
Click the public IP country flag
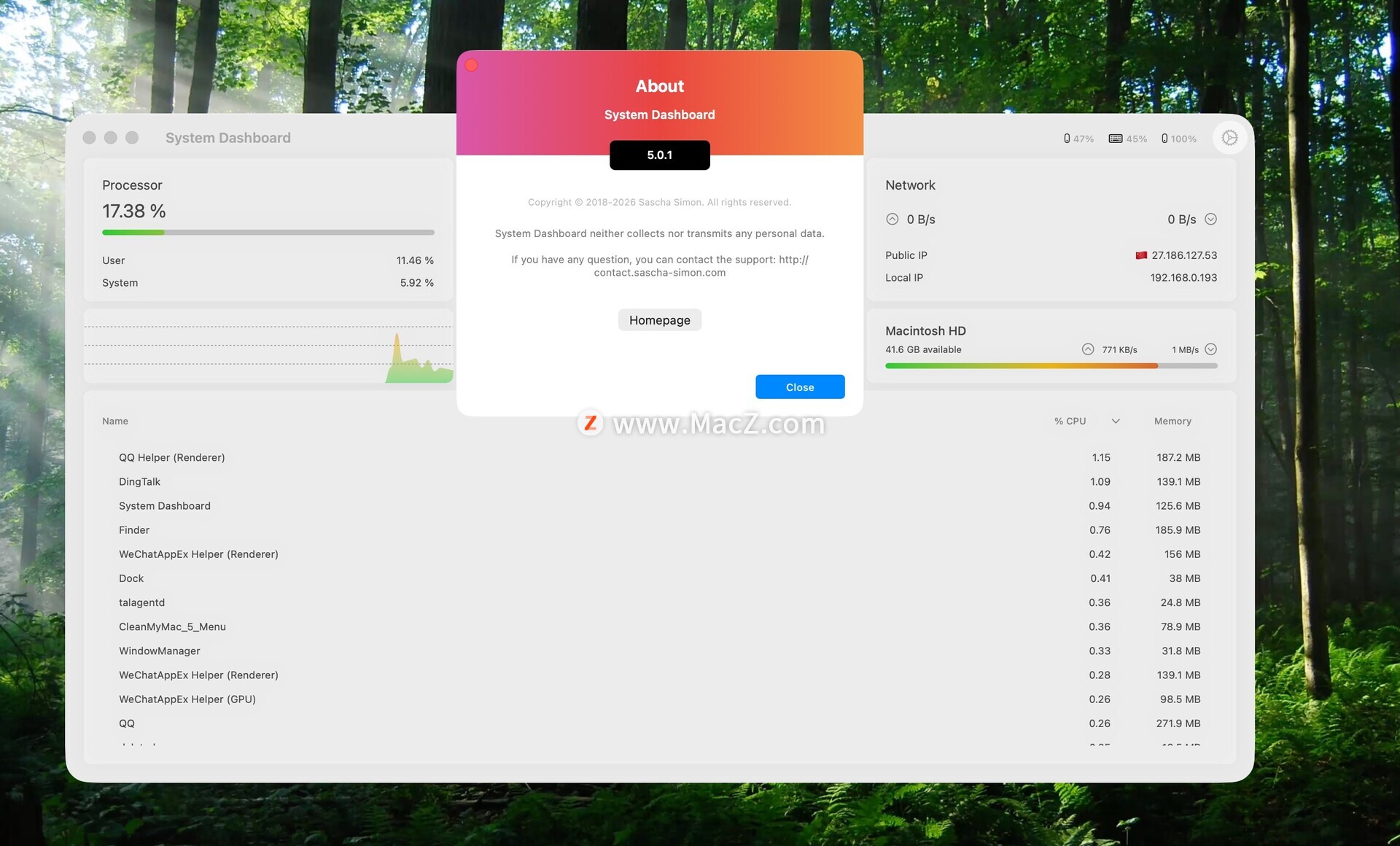(x=1141, y=255)
